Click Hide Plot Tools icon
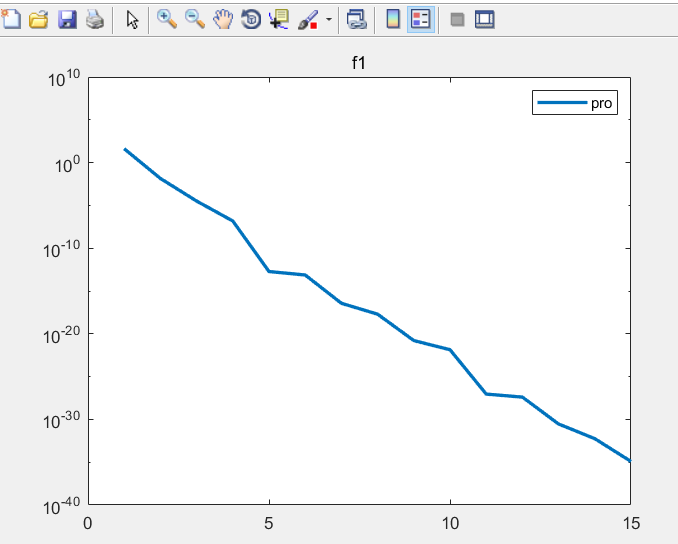 [457, 19]
